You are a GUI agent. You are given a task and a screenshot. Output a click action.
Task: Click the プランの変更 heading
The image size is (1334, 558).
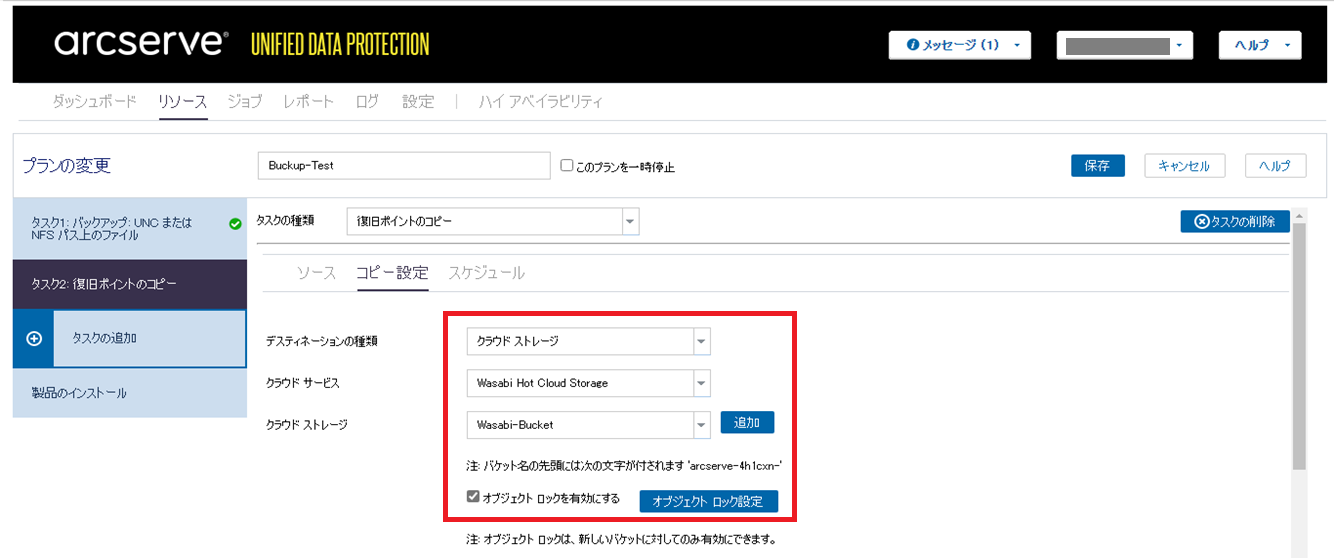pyautogui.click(x=69, y=166)
